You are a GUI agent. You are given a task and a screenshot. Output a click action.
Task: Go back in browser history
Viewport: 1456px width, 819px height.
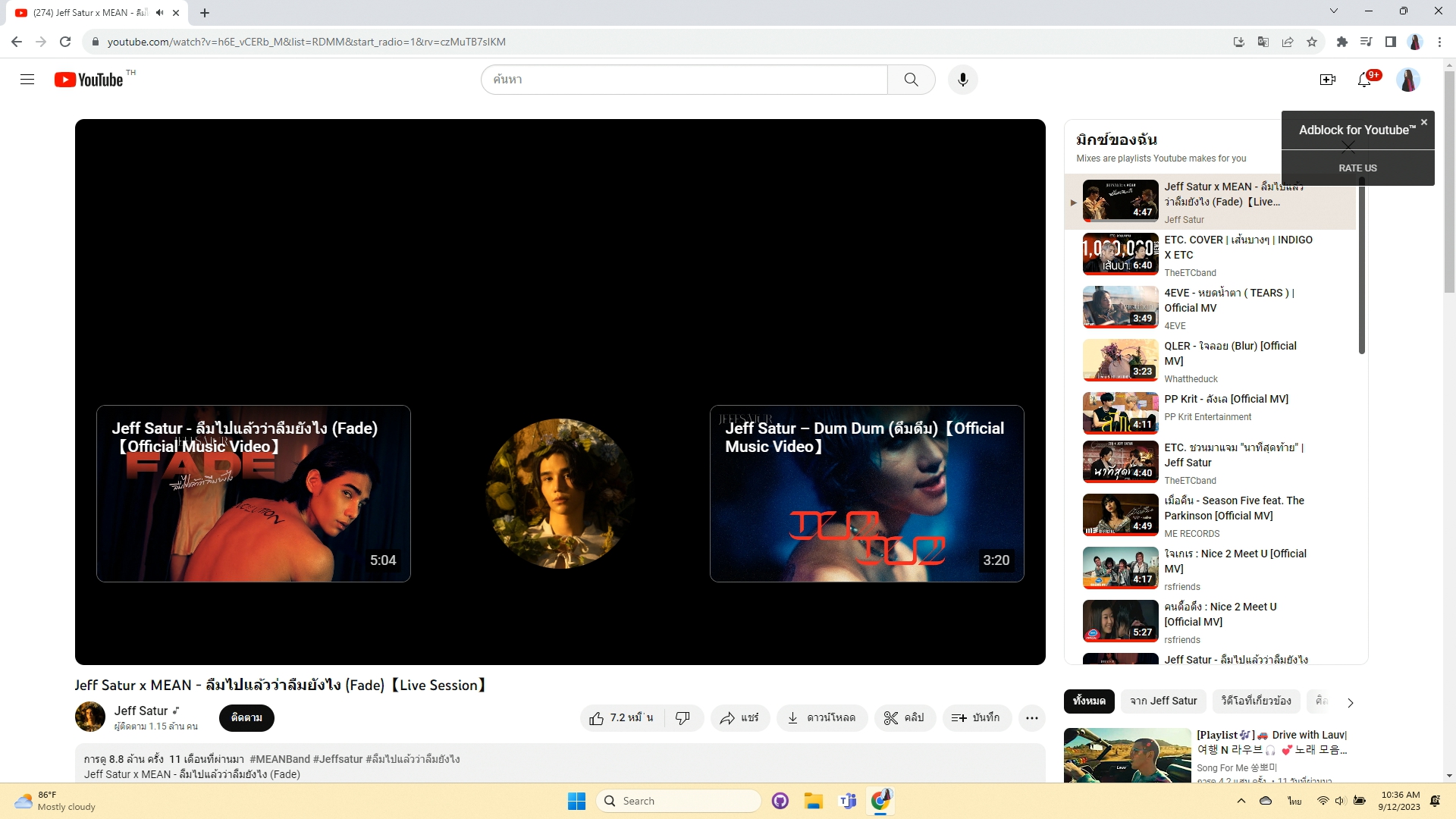17,42
